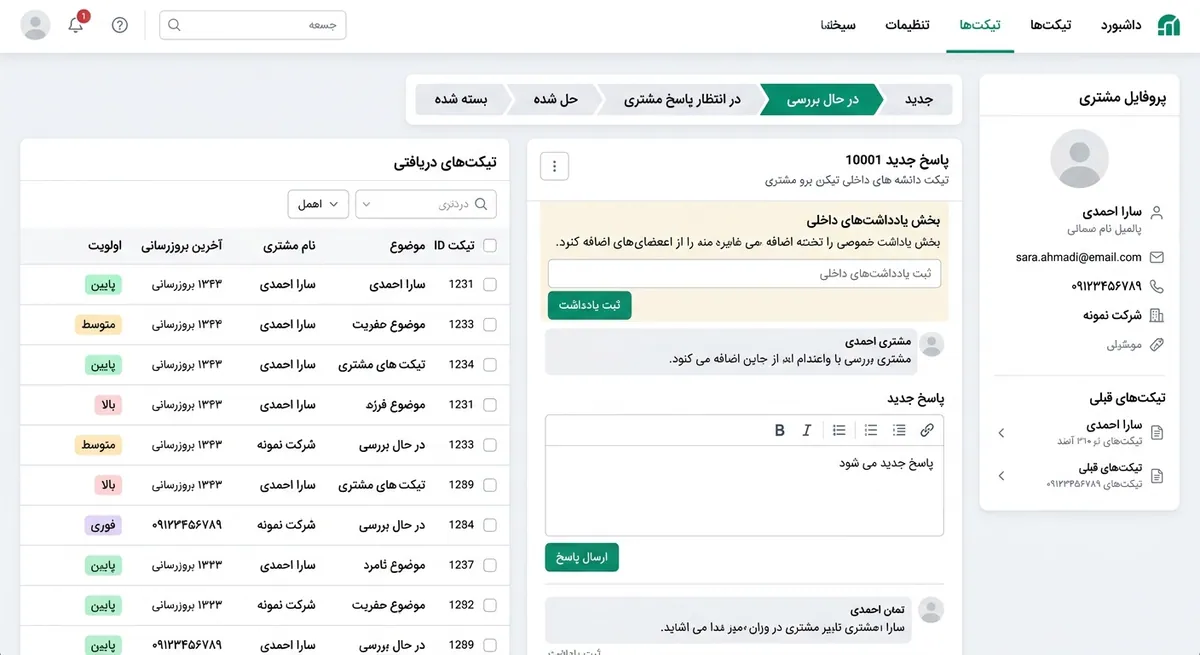The height and width of the screenshot is (655, 1200).
Task: Click تمان احمدی message avatar
Action: tap(932, 611)
